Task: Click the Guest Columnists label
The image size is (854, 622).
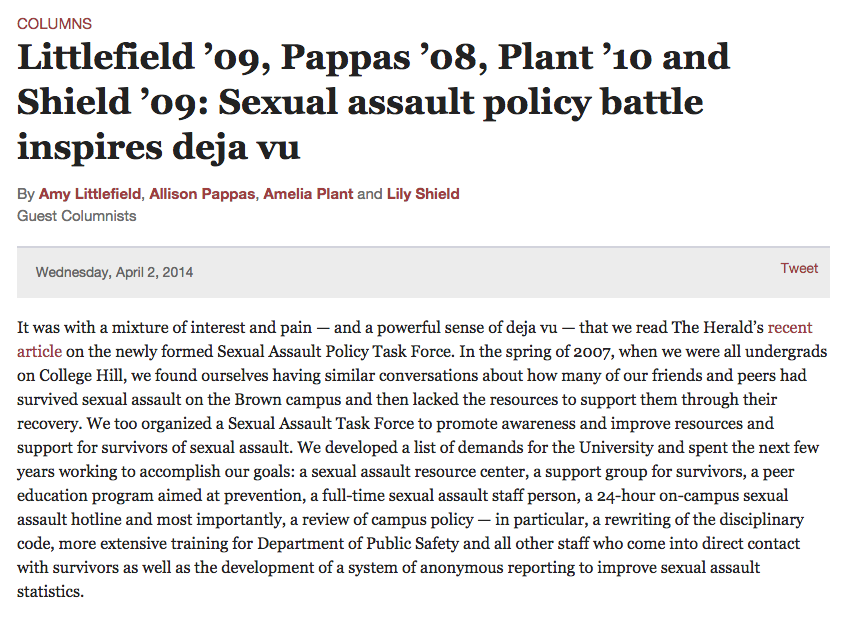Action: click(77, 216)
